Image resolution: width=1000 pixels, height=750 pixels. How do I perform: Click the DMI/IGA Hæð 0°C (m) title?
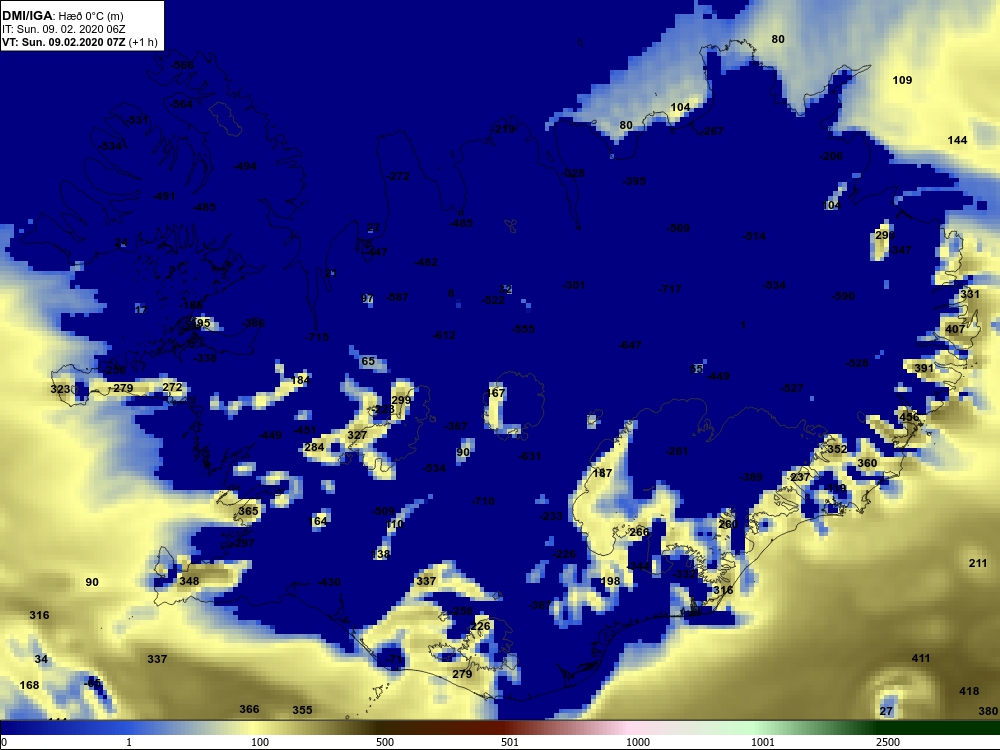point(63,16)
